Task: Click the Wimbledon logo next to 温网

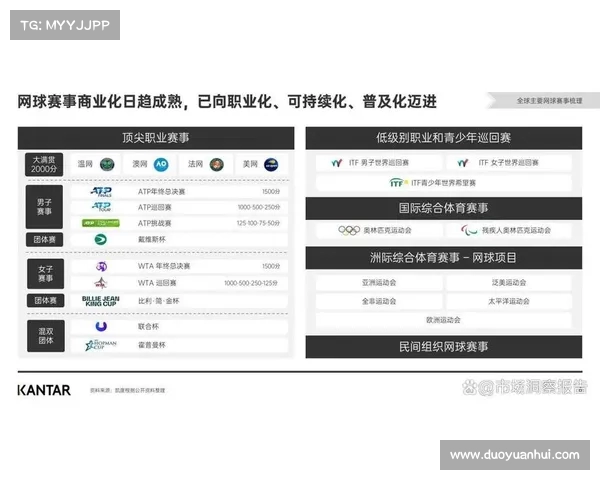Action: click(x=107, y=164)
